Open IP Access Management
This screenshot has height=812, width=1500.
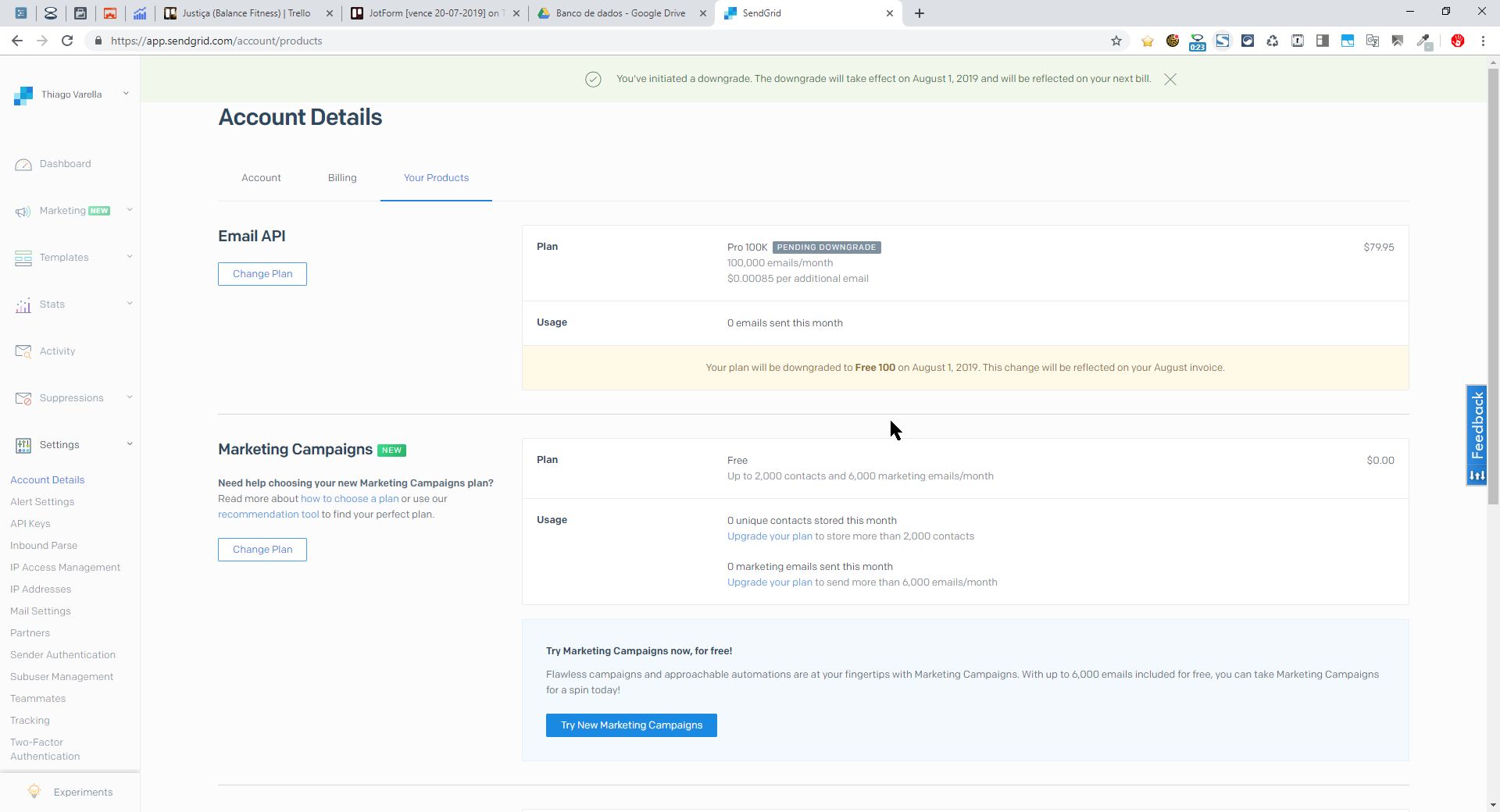pyautogui.click(x=65, y=568)
